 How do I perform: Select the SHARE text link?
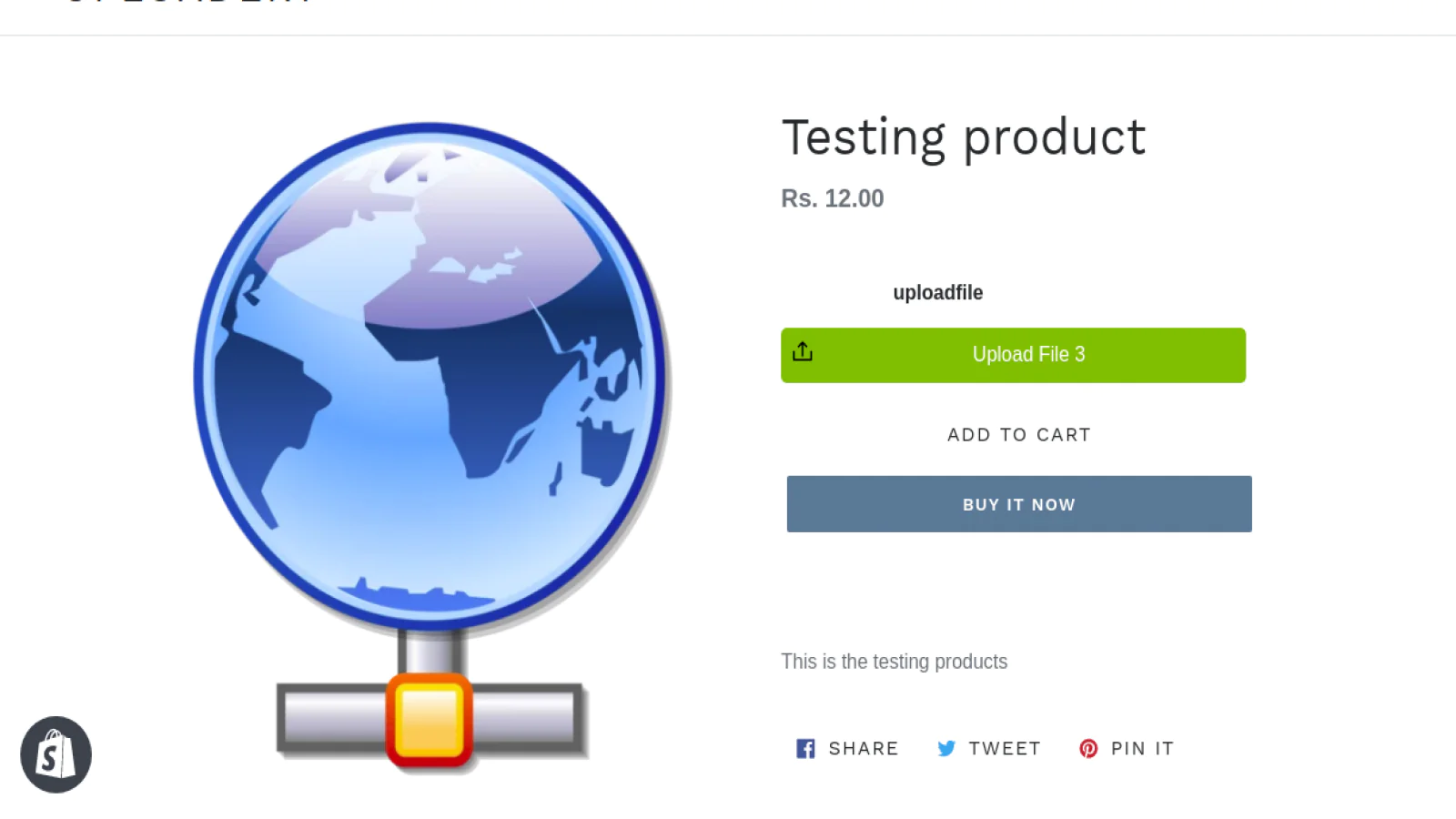pyautogui.click(x=864, y=748)
